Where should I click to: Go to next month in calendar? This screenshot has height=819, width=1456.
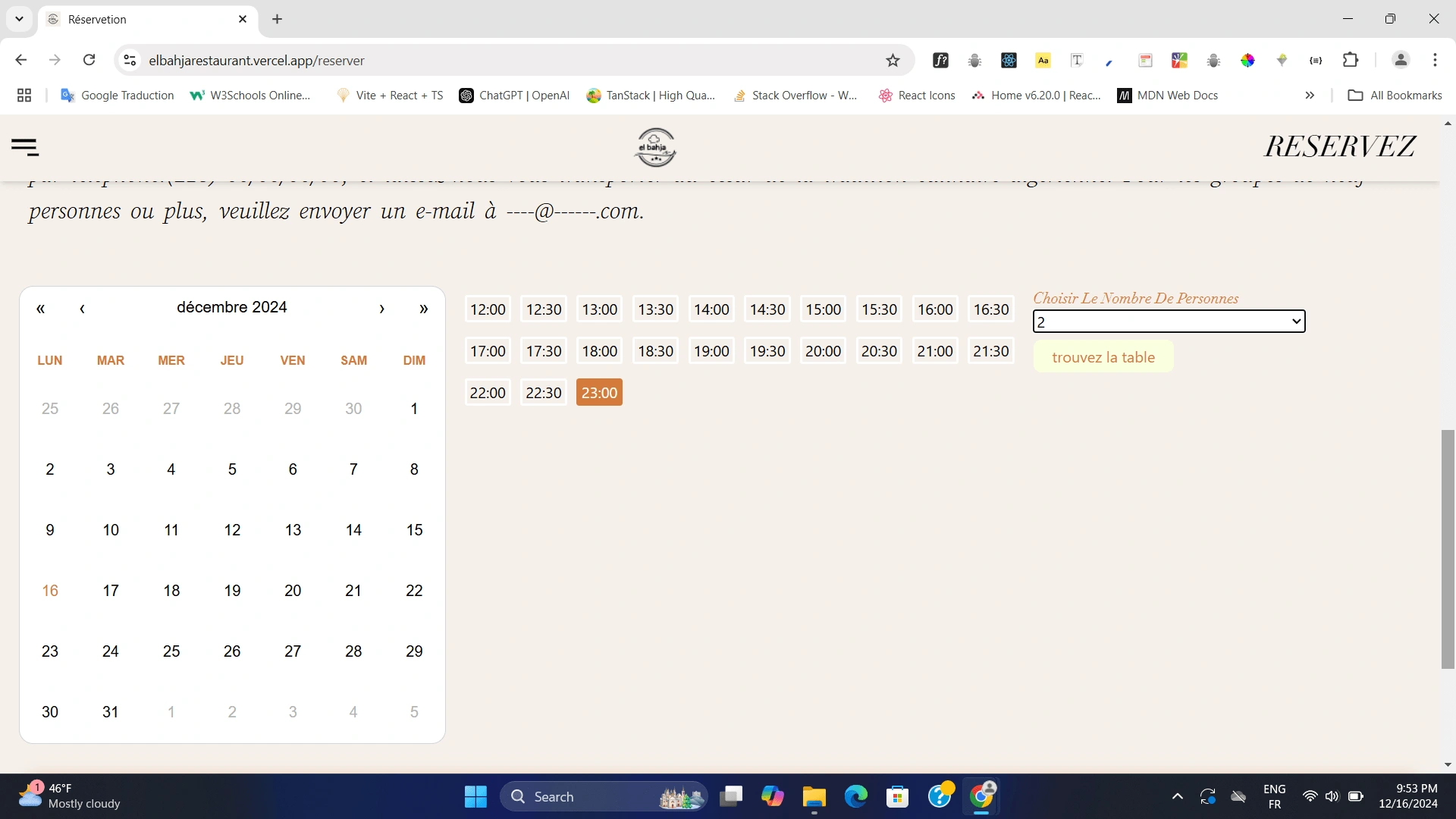tap(381, 309)
